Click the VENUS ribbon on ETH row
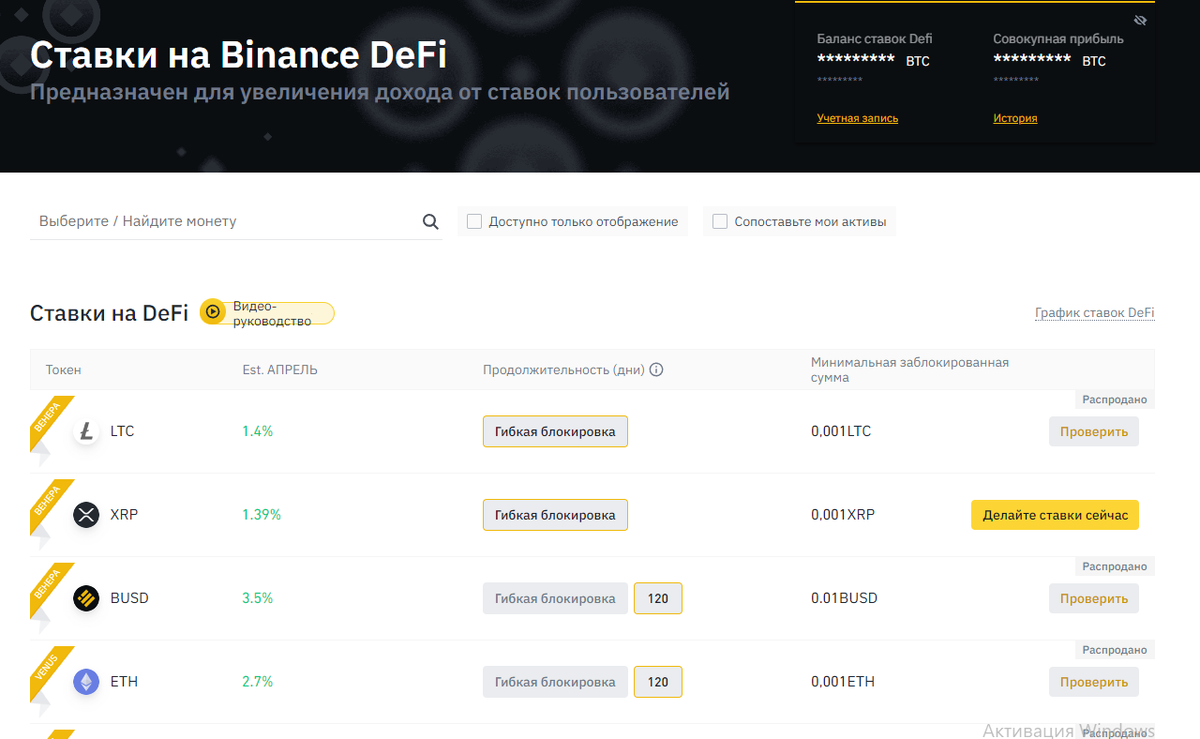The width and height of the screenshot is (1200, 739). pyautogui.click(x=50, y=672)
